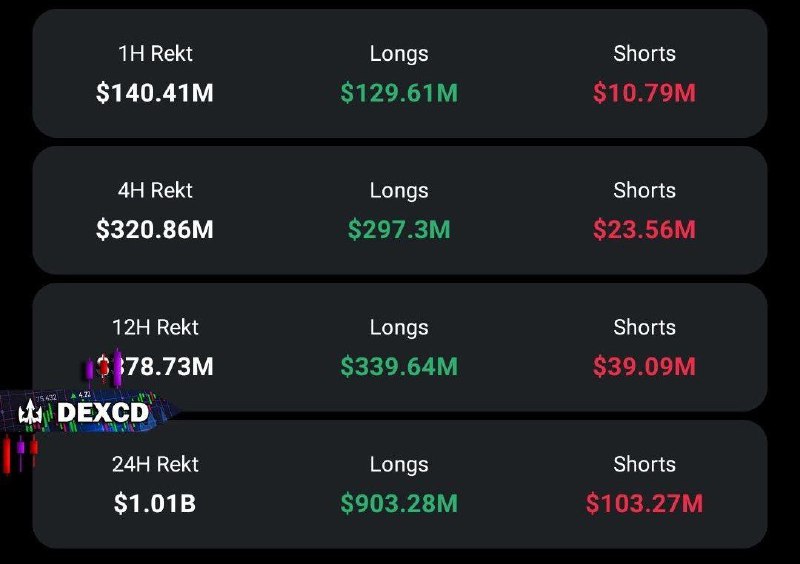Click the DEXCD watermark text
The image size is (800, 564).
tap(103, 412)
